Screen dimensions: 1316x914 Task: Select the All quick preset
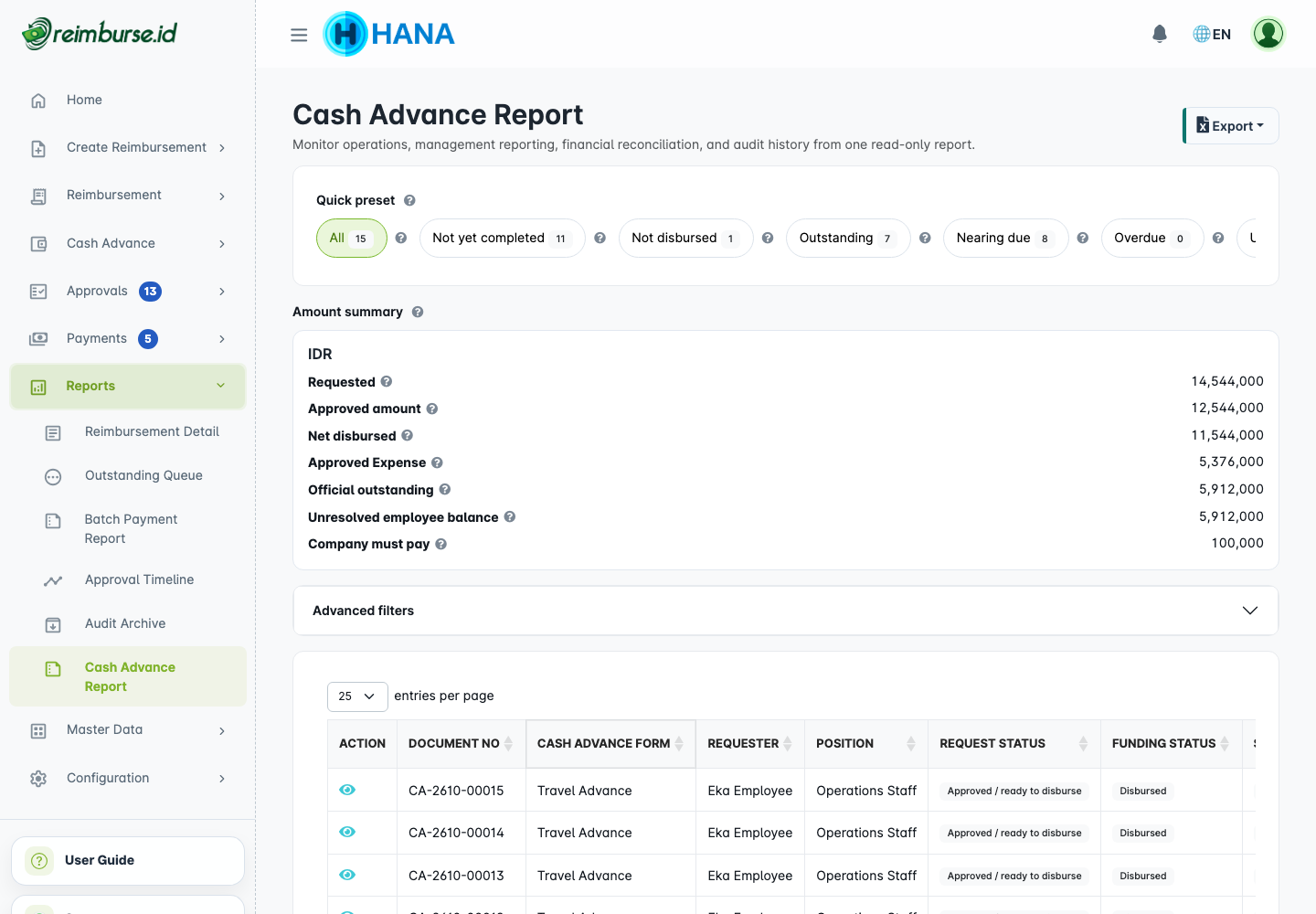coord(352,238)
